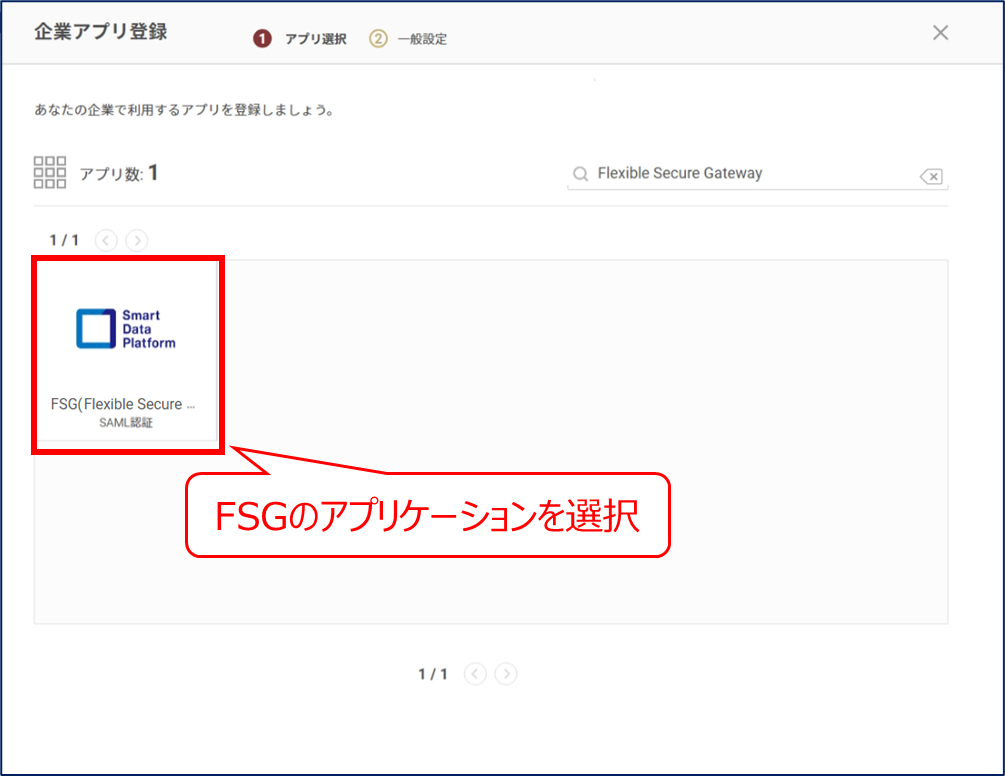Click FSG(Flexible Secure ... app name

tap(123, 404)
